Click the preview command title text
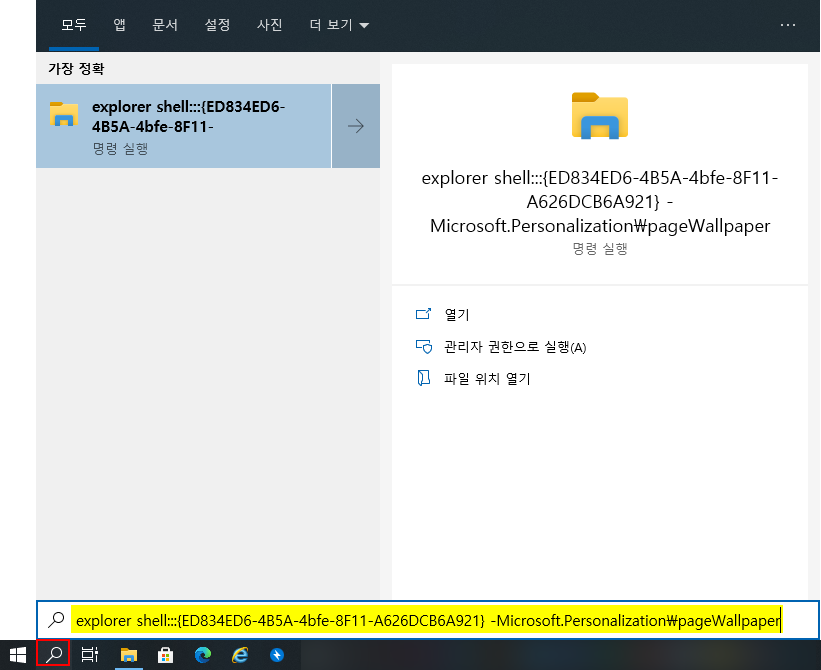Screen dimensions: 821x670 pyautogui.click(x=600, y=202)
